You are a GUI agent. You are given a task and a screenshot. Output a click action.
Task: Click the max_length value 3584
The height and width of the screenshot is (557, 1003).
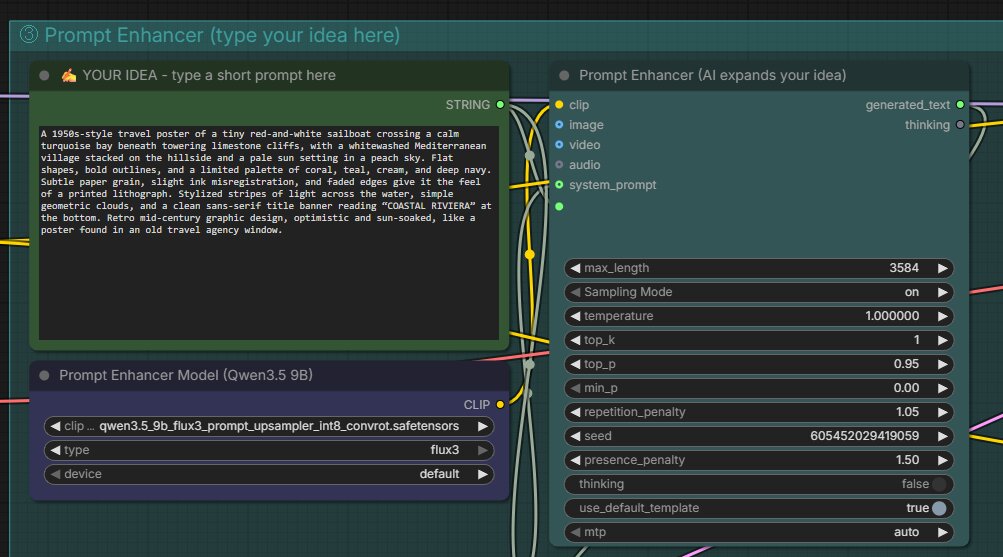coord(904,268)
